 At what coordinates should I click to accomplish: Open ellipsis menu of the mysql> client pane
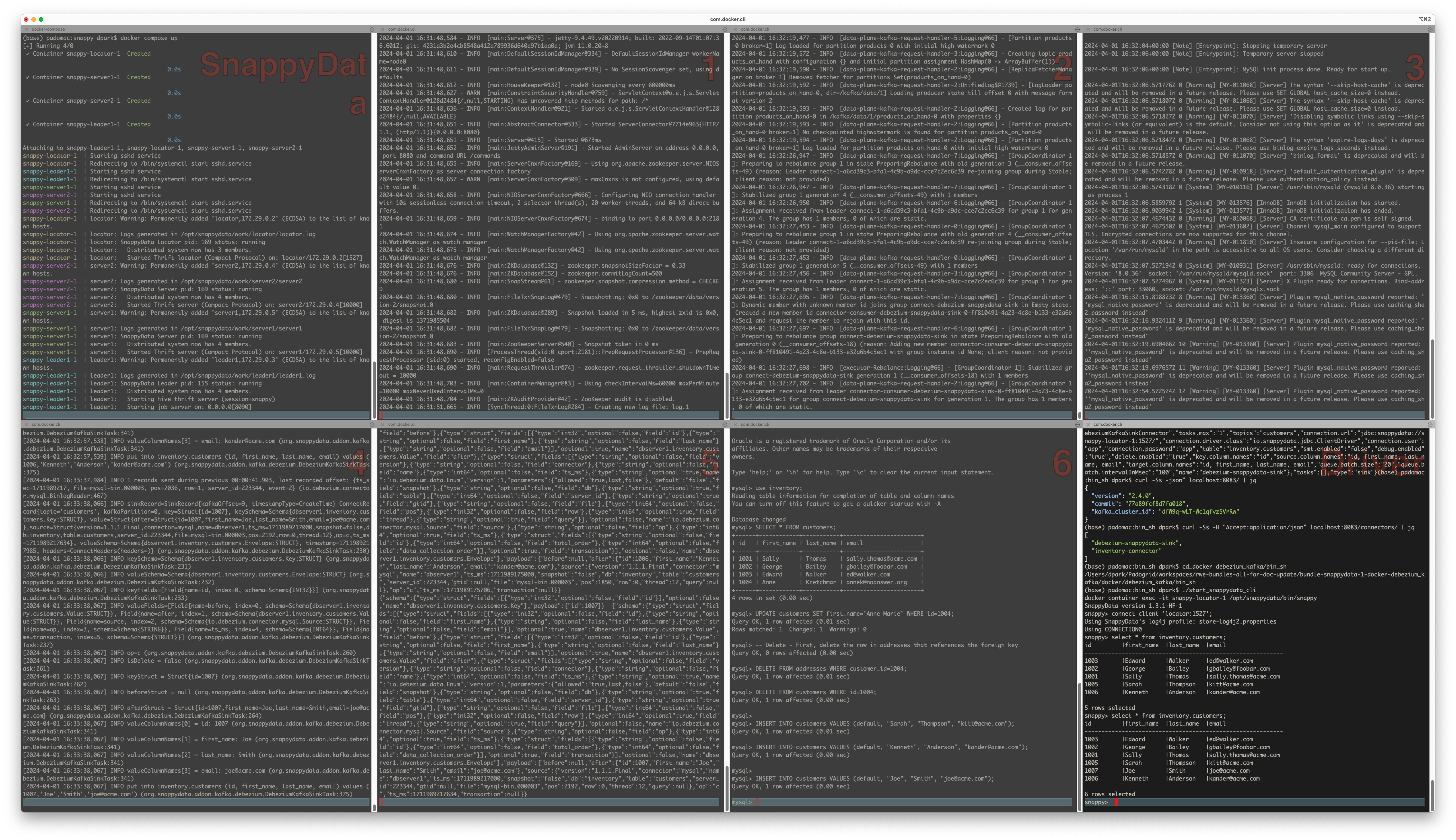[x=1078, y=425]
